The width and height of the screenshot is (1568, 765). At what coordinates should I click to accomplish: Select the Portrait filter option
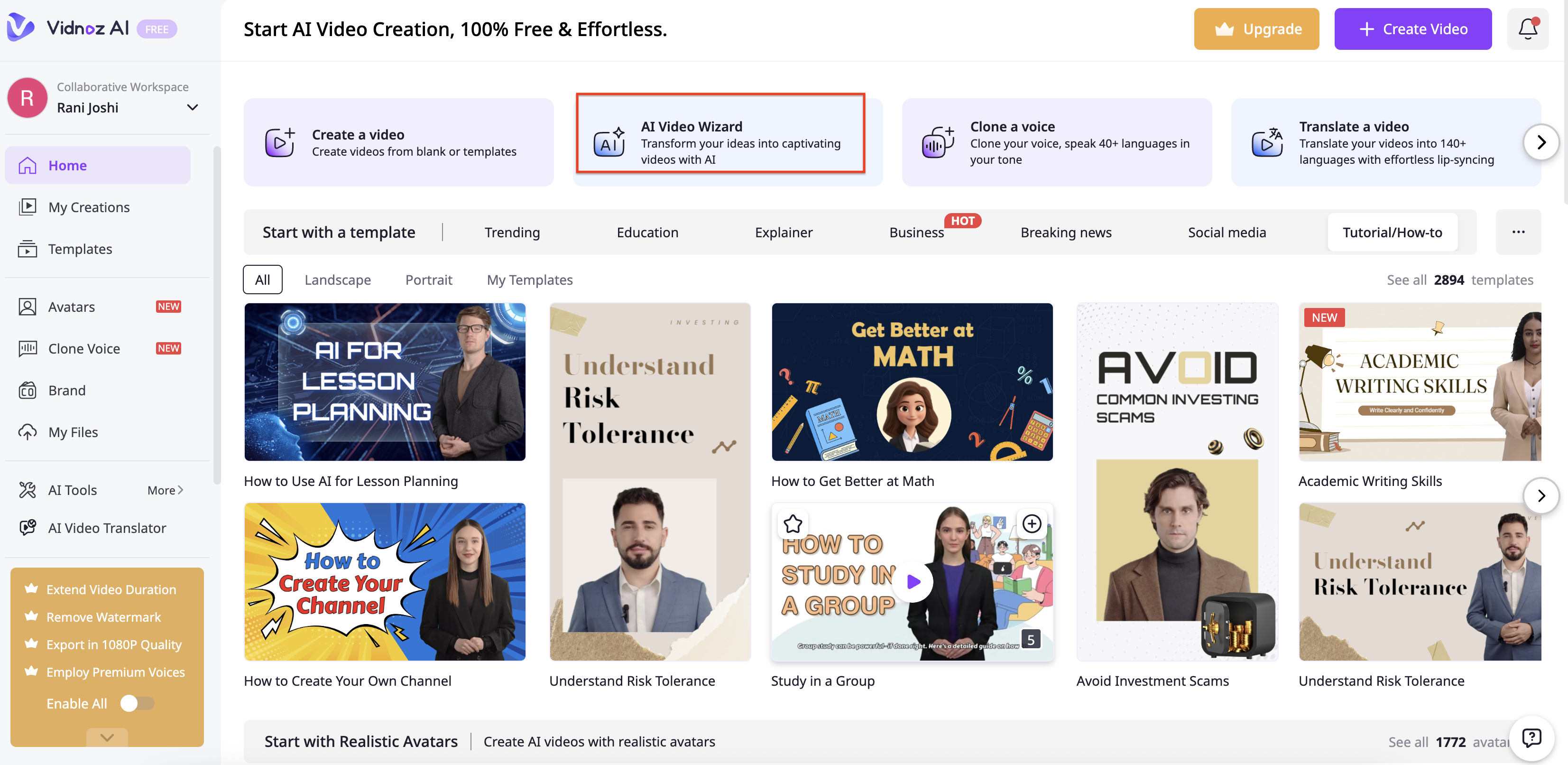pyautogui.click(x=429, y=280)
